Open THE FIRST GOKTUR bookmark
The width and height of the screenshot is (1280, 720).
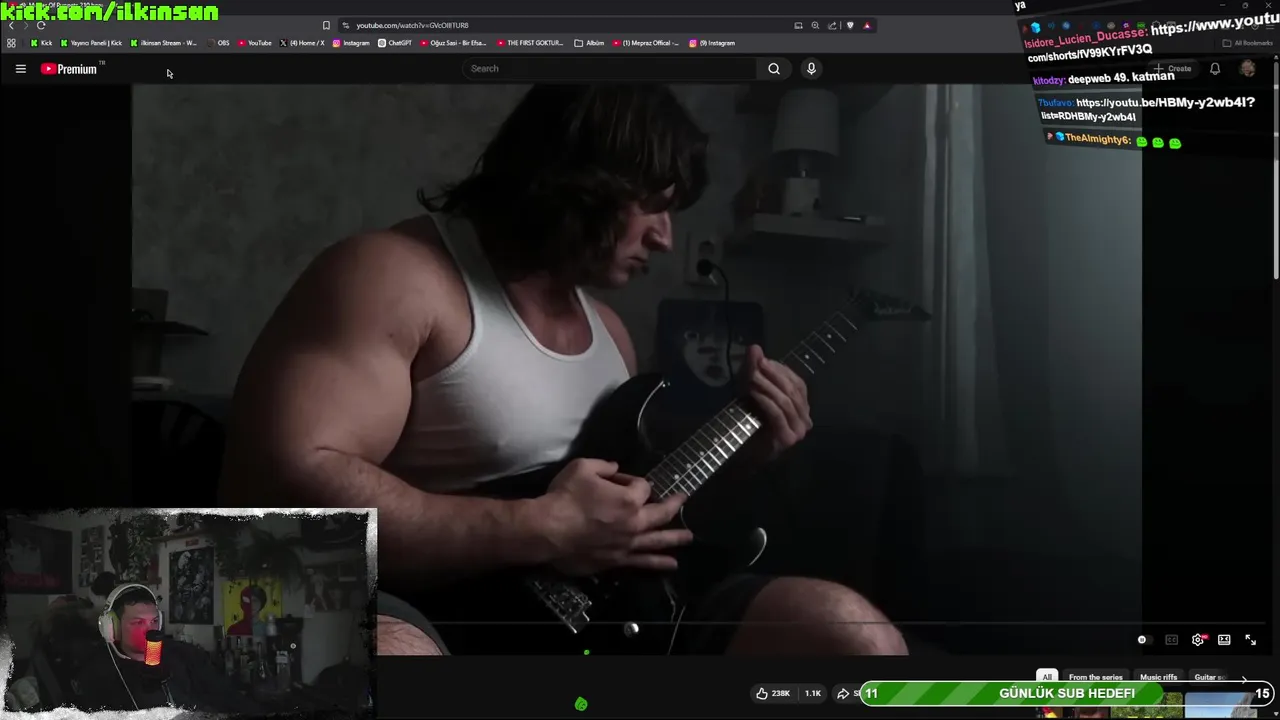pos(530,43)
